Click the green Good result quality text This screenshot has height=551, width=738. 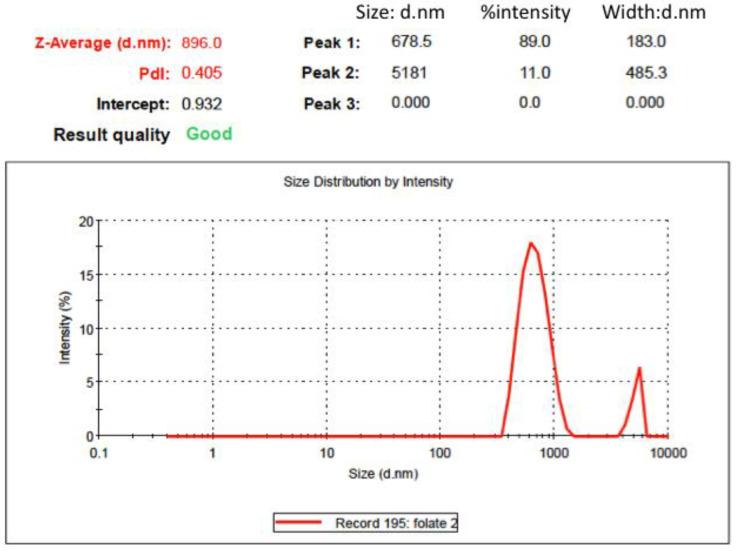pos(209,134)
